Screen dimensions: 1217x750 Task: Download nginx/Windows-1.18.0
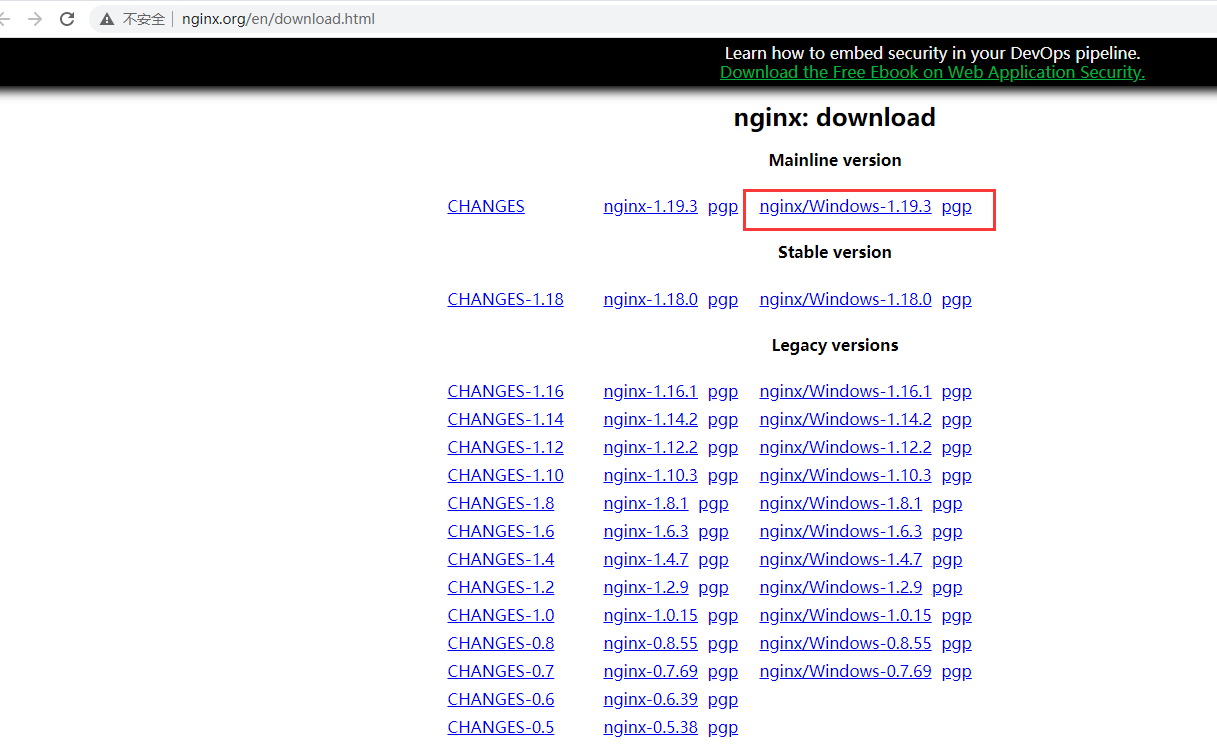(845, 299)
